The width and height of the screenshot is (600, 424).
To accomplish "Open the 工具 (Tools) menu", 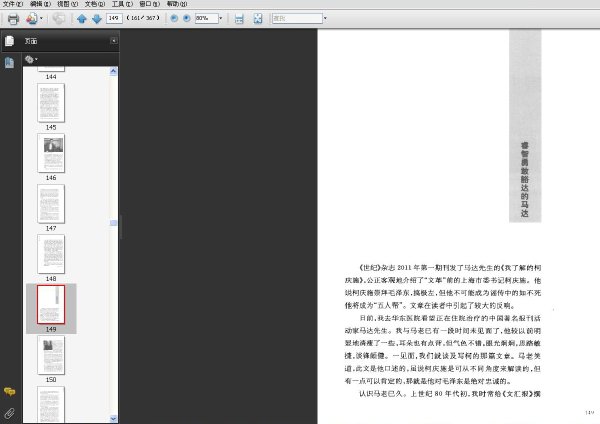I will coord(122,4).
